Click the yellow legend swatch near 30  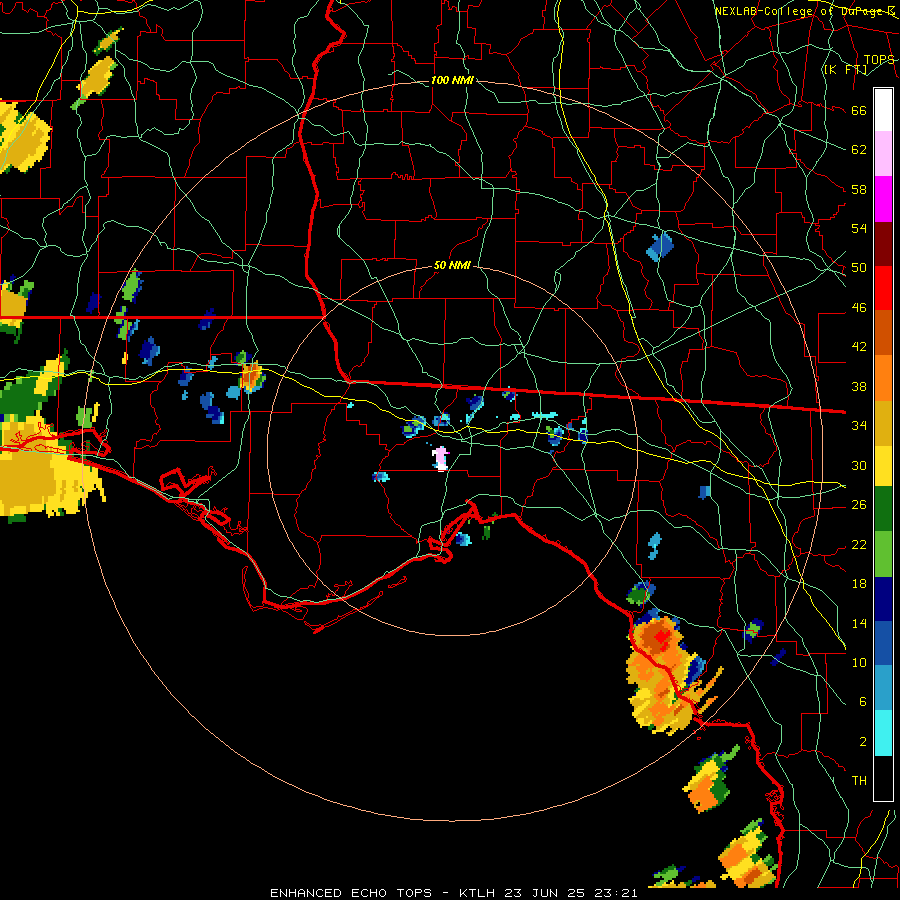click(883, 466)
